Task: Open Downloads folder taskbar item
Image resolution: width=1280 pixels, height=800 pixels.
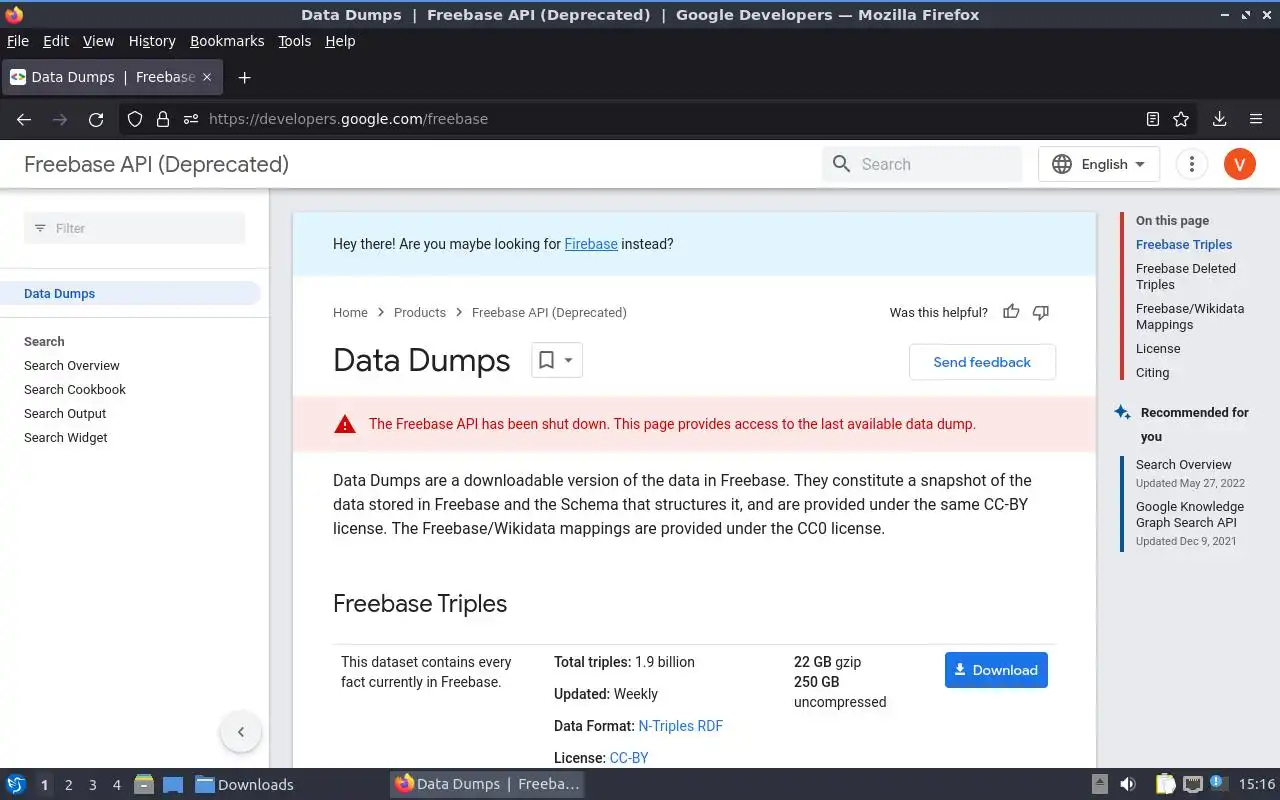Action: [245, 784]
